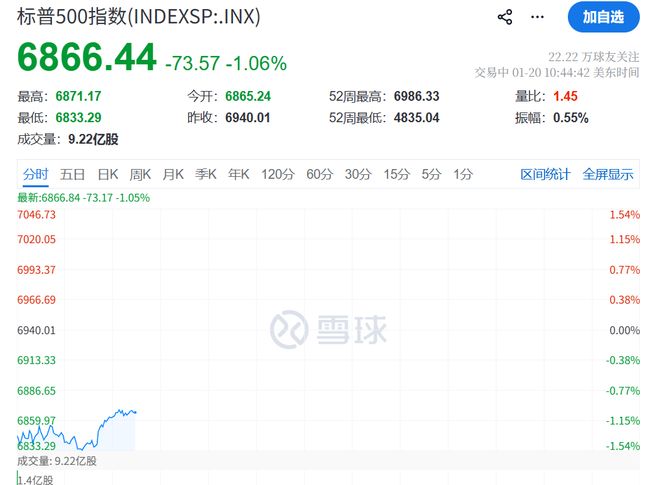Click the 6886.65 axis label

[x=36, y=391]
